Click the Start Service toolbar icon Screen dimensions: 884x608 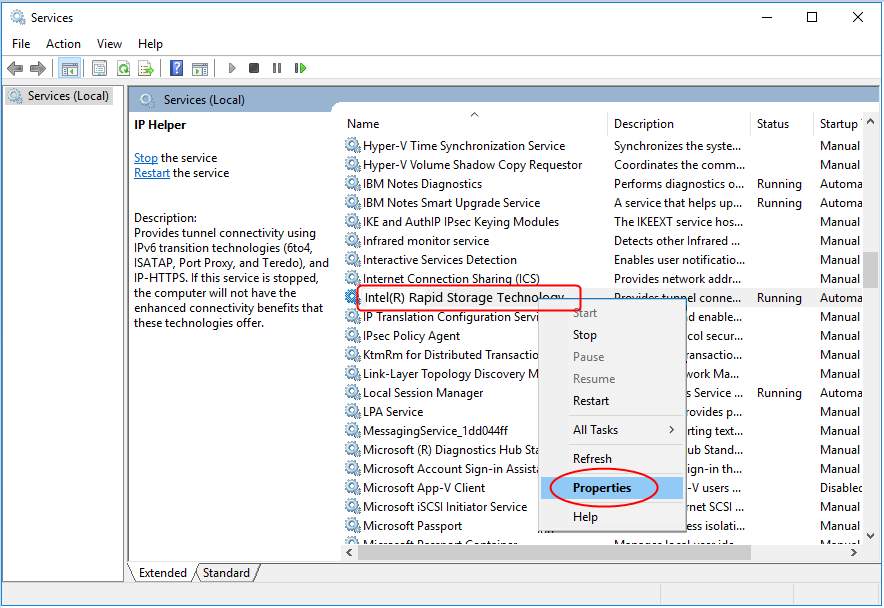[231, 68]
